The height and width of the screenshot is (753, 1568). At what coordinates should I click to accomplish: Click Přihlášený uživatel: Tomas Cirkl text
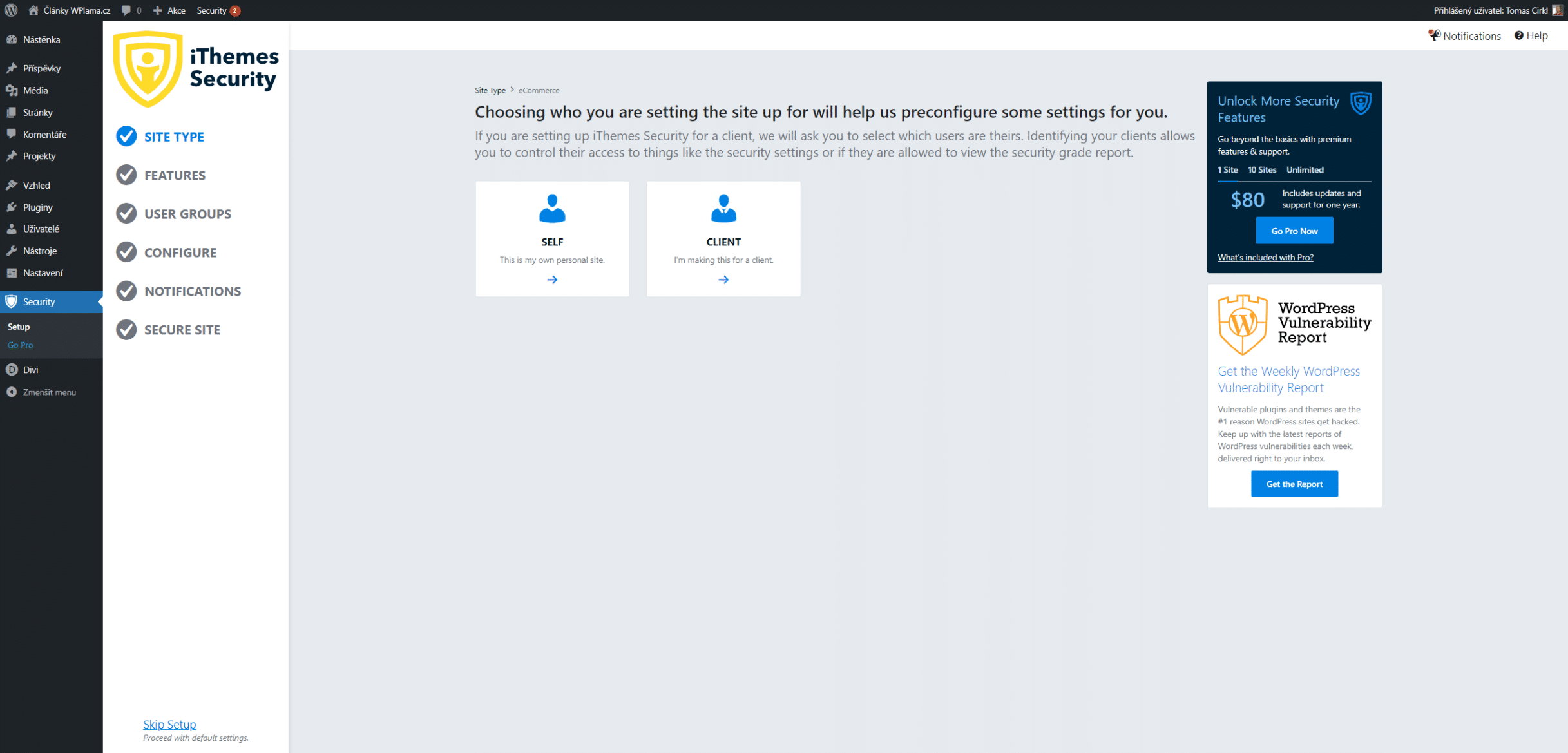pos(1491,10)
